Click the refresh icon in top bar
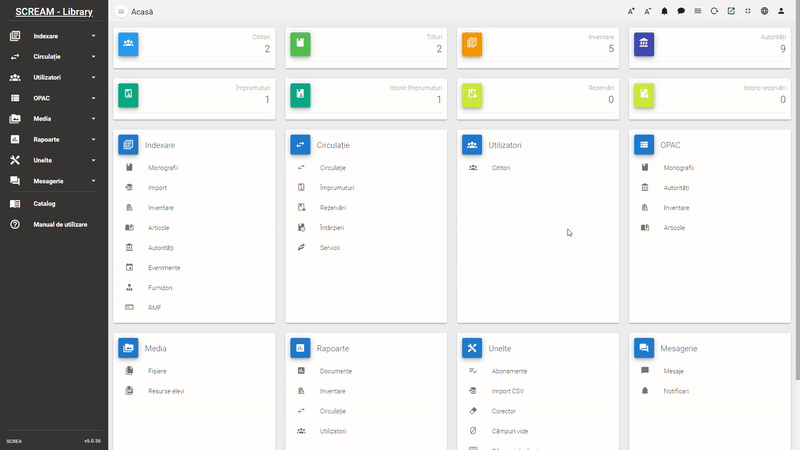The height and width of the screenshot is (450, 800). coord(714,11)
